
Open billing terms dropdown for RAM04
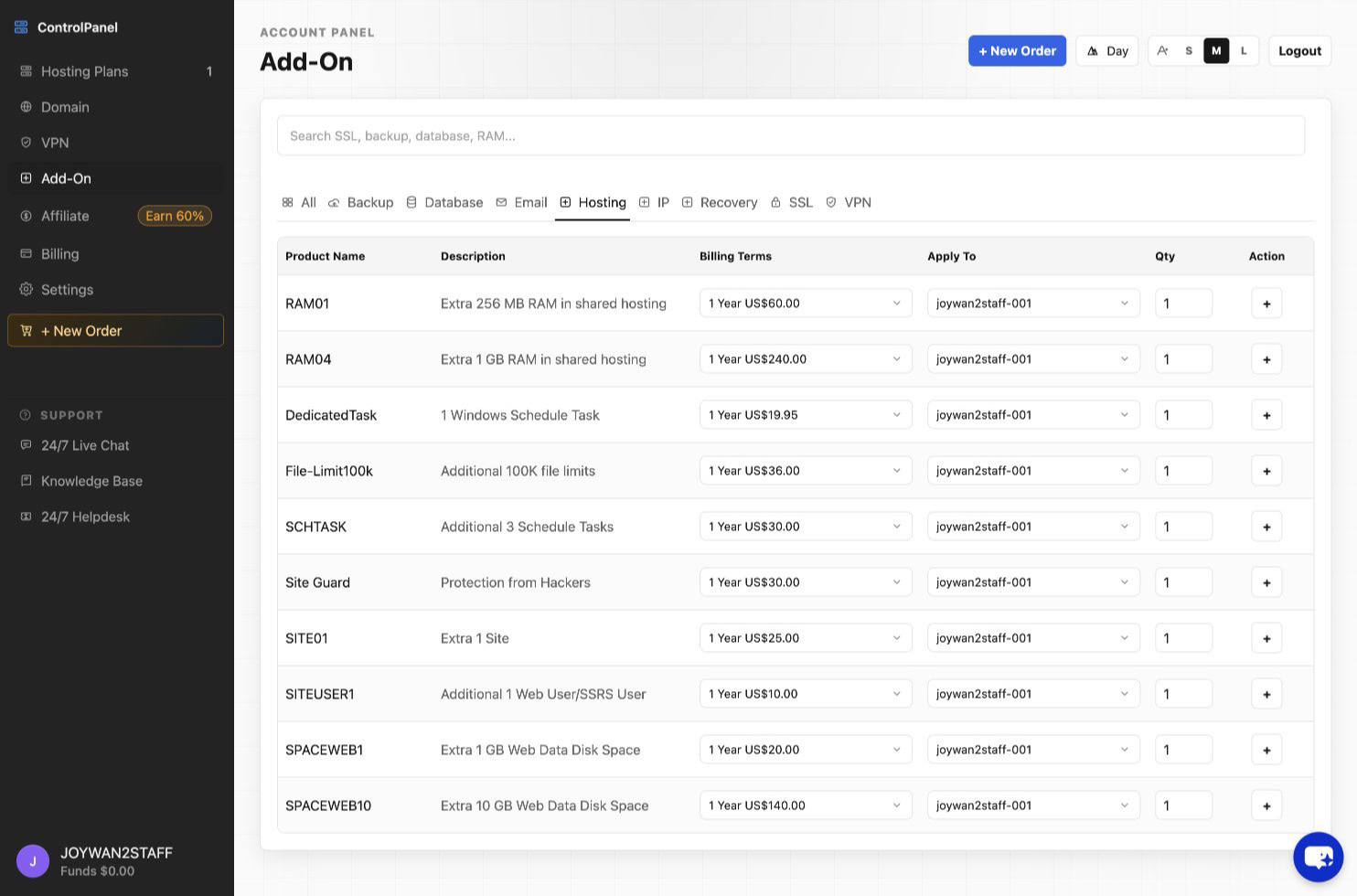(806, 359)
